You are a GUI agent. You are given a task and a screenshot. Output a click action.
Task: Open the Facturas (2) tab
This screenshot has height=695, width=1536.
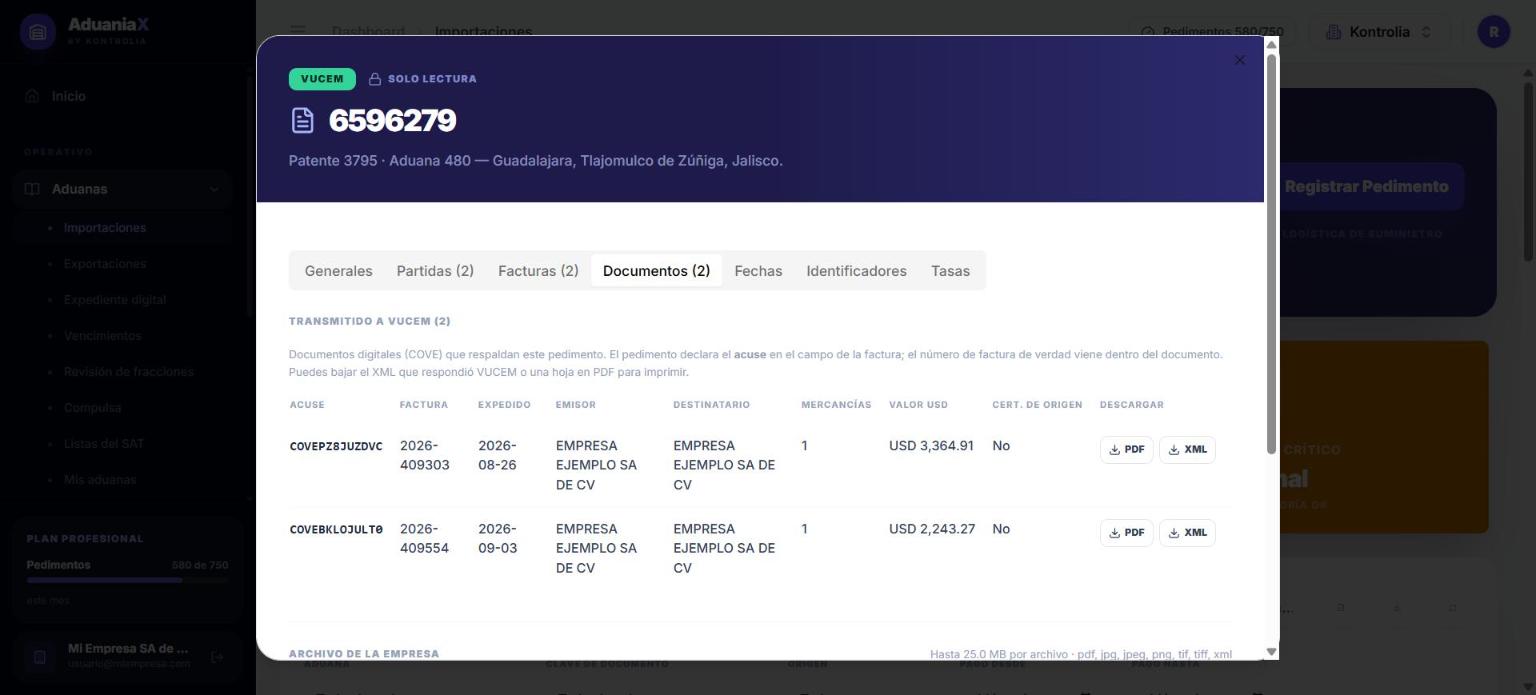click(538, 271)
